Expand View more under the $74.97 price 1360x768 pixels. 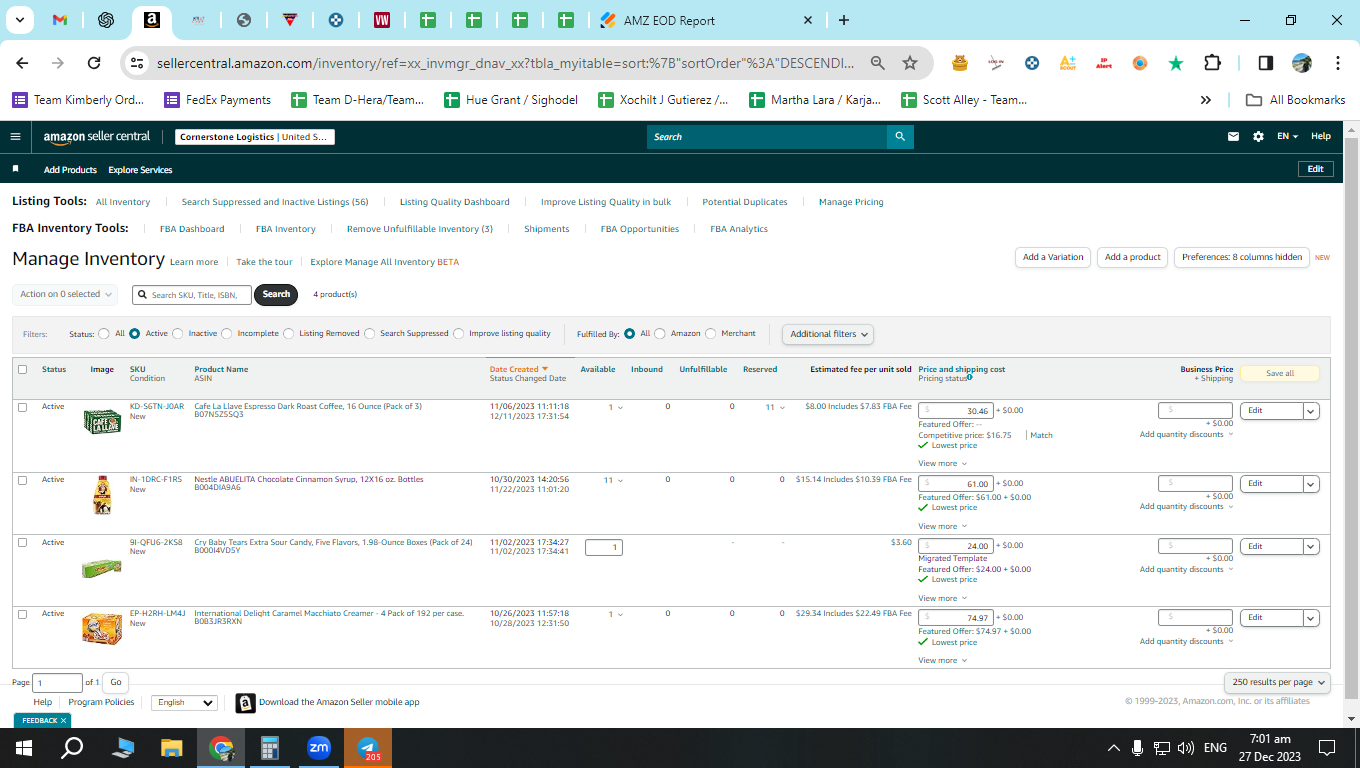(x=942, y=660)
